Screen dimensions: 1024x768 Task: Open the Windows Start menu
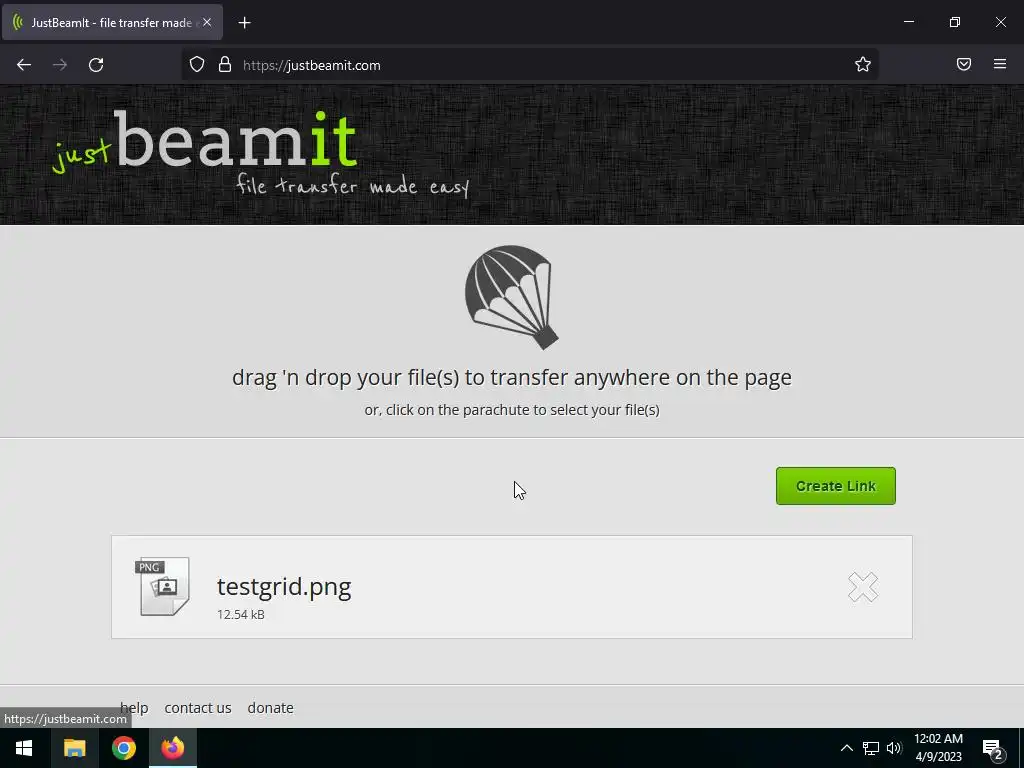point(24,748)
